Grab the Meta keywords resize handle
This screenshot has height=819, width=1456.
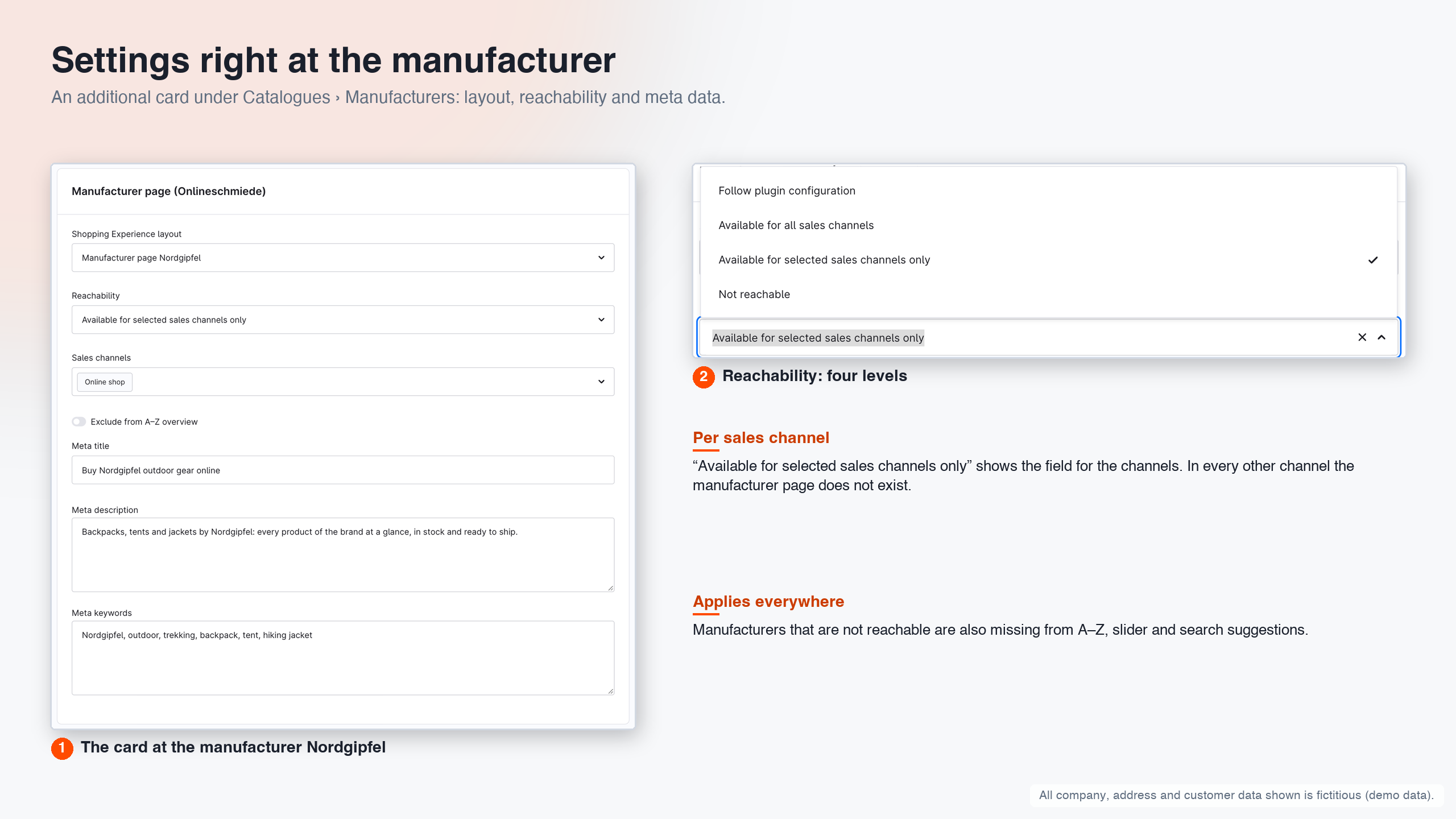(610, 690)
